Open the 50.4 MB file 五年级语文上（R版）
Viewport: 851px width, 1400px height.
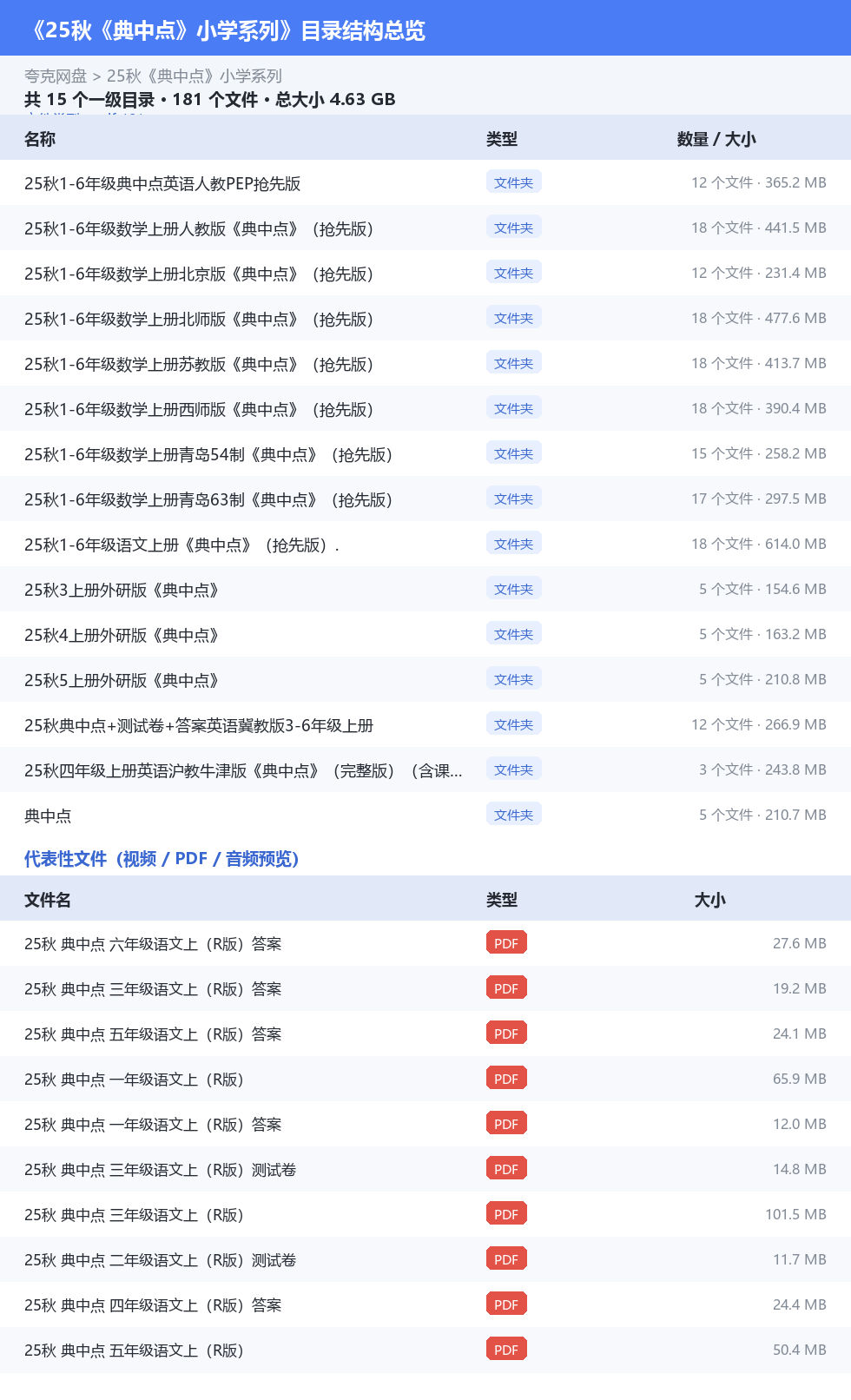click(x=134, y=1350)
